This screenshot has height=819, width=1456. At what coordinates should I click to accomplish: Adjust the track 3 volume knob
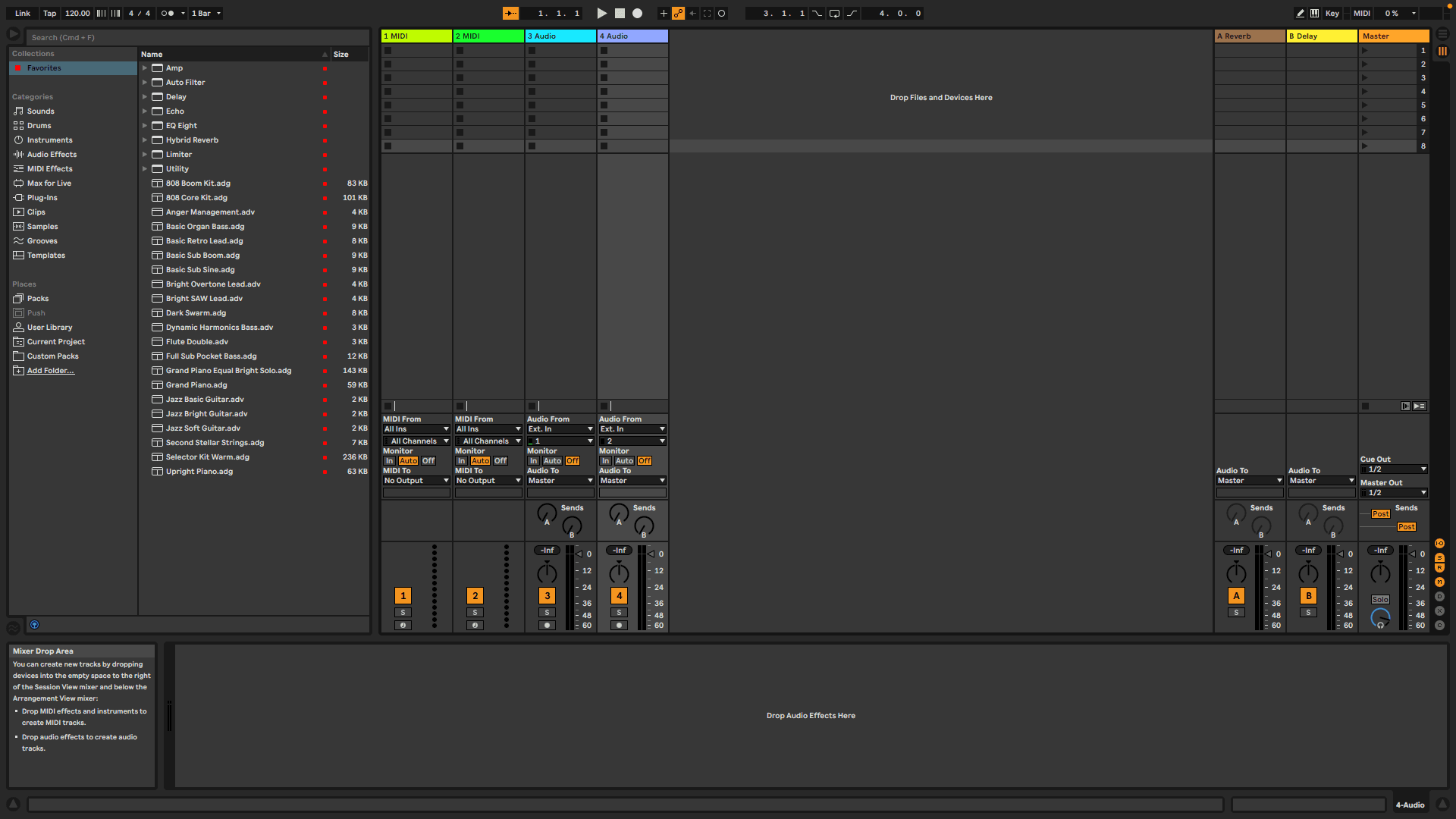(547, 574)
